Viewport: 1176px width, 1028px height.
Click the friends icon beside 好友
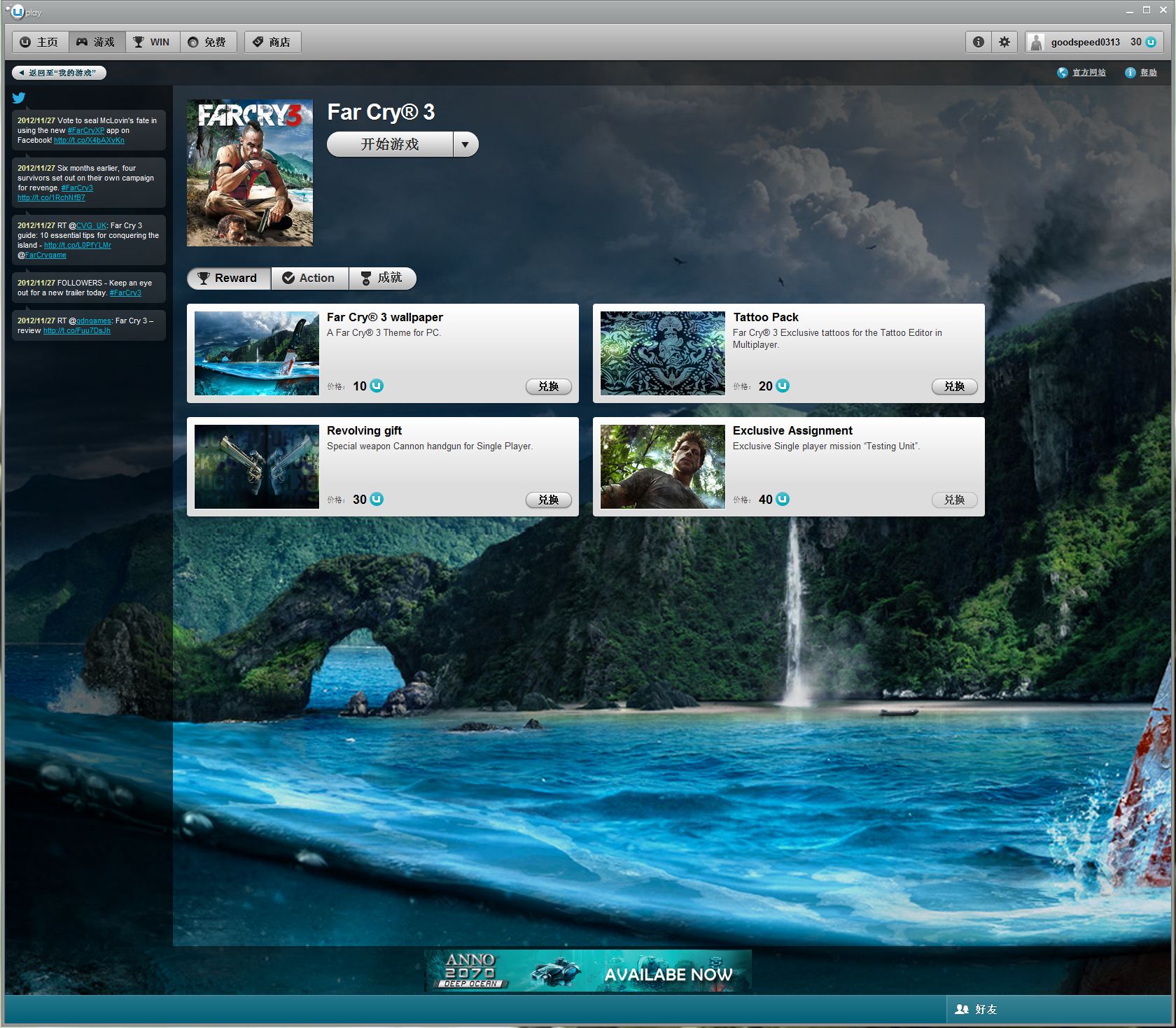962,1009
